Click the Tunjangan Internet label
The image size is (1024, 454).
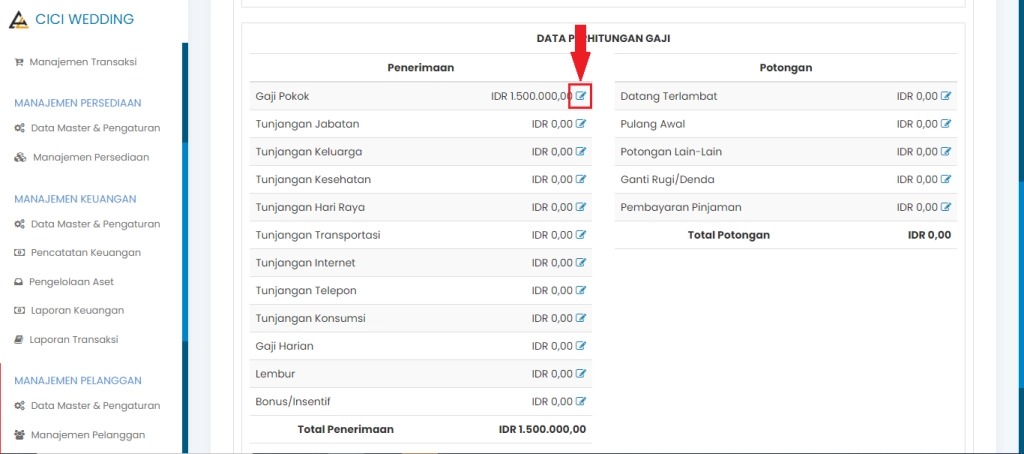tap(305, 263)
